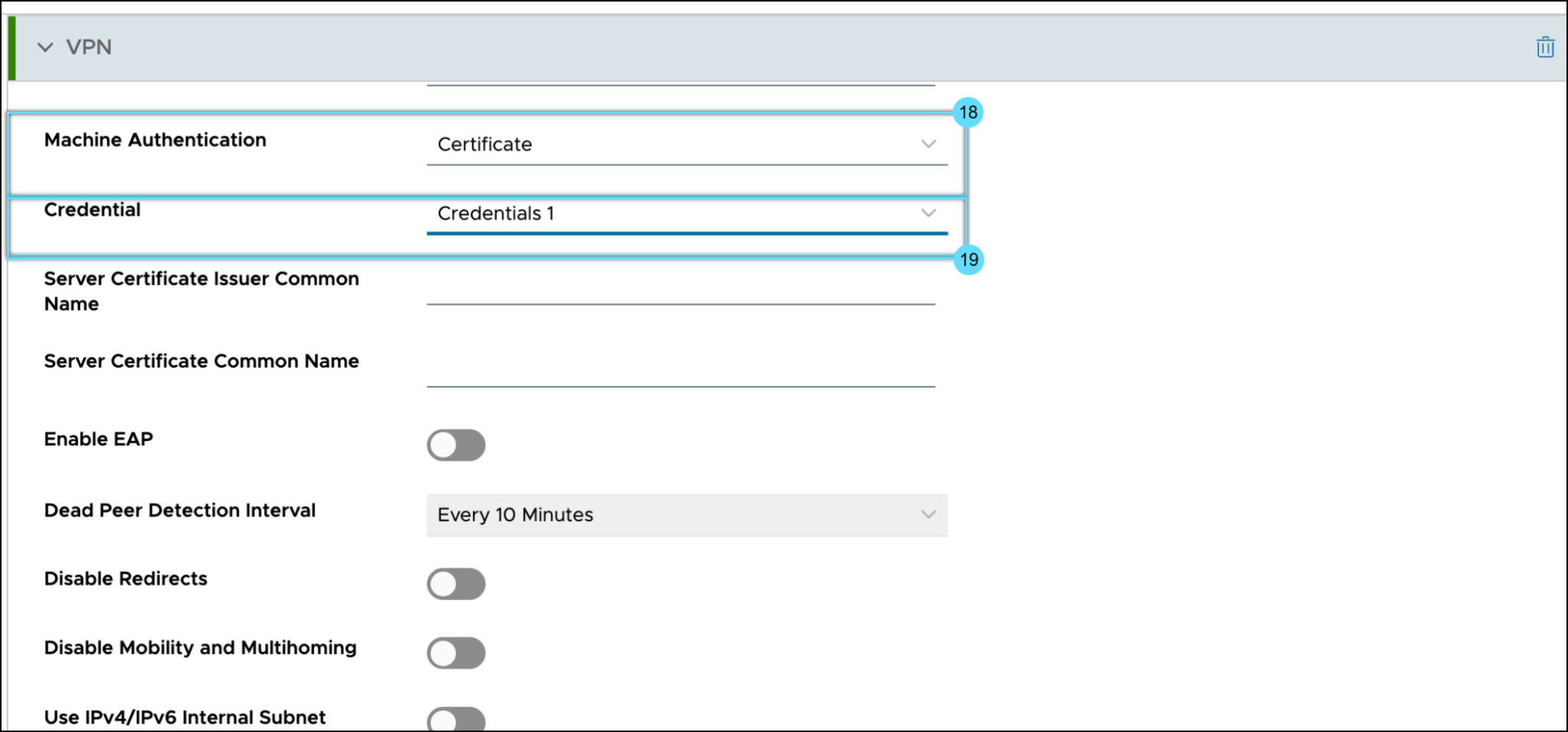Click the Dead Peer Detection Interval label
Viewport: 1568px width, 732px height.
(x=180, y=511)
